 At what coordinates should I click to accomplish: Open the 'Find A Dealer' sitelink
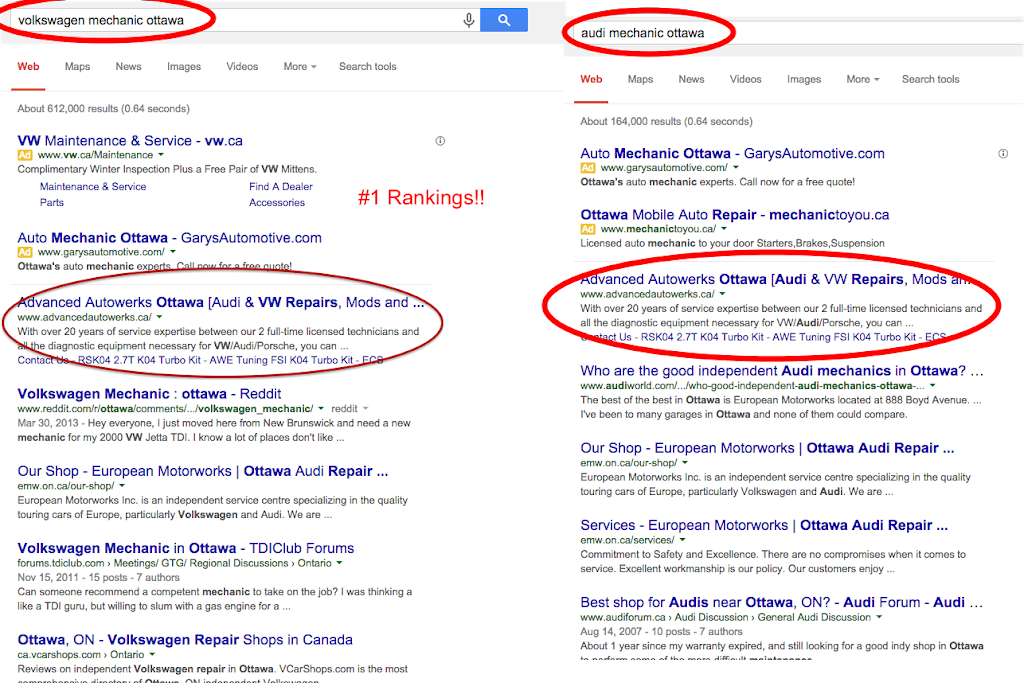(281, 187)
